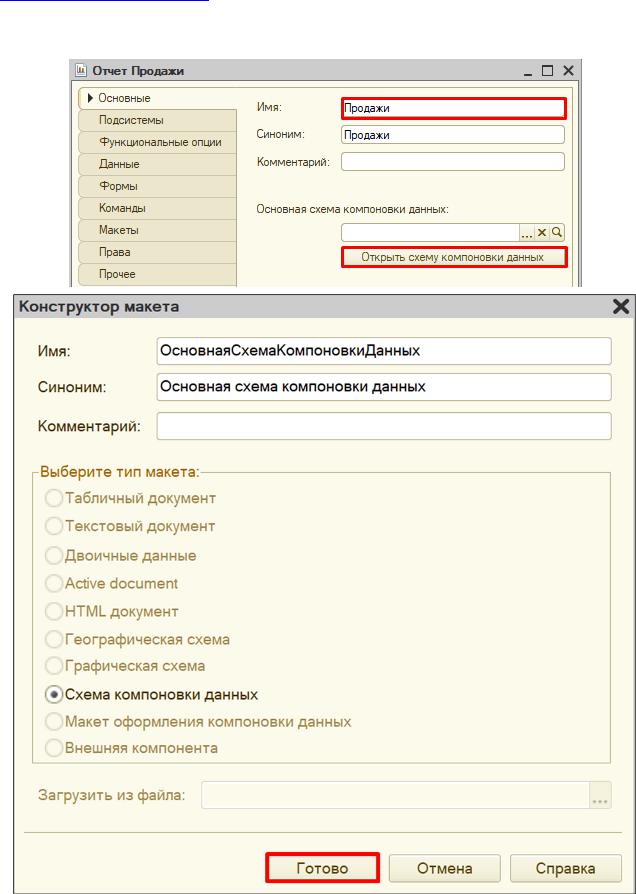Click the Выберите тип макета group label

pos(120,472)
